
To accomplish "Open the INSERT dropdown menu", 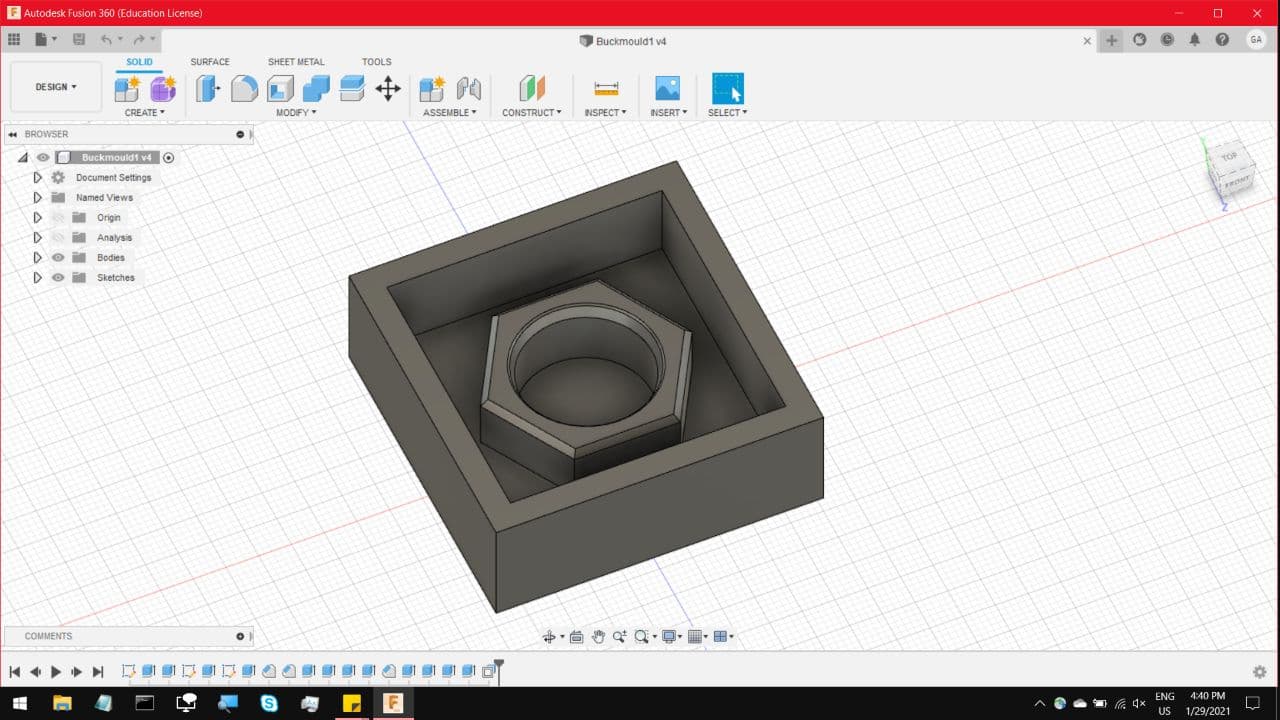I will click(x=669, y=113).
